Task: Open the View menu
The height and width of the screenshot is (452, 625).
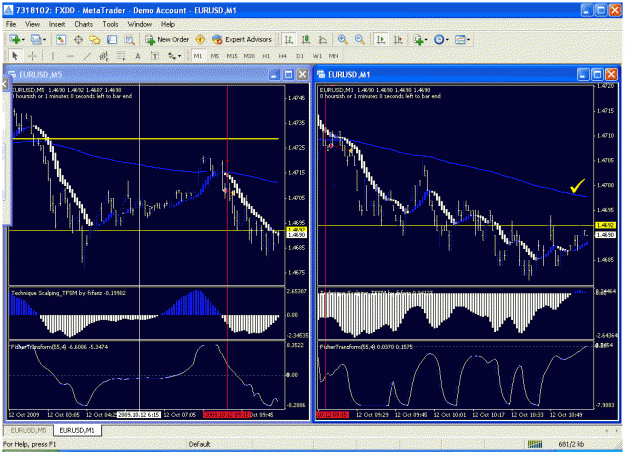Action: 32,24
